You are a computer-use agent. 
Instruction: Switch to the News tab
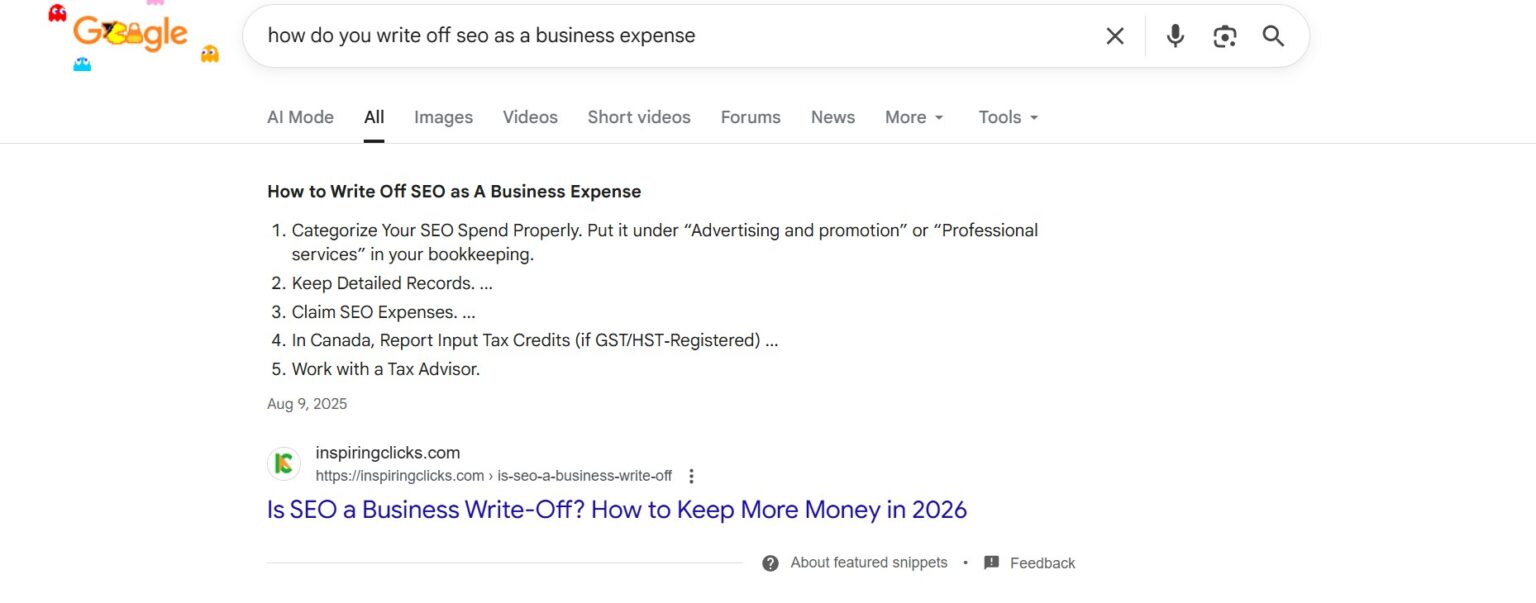pyautogui.click(x=832, y=117)
